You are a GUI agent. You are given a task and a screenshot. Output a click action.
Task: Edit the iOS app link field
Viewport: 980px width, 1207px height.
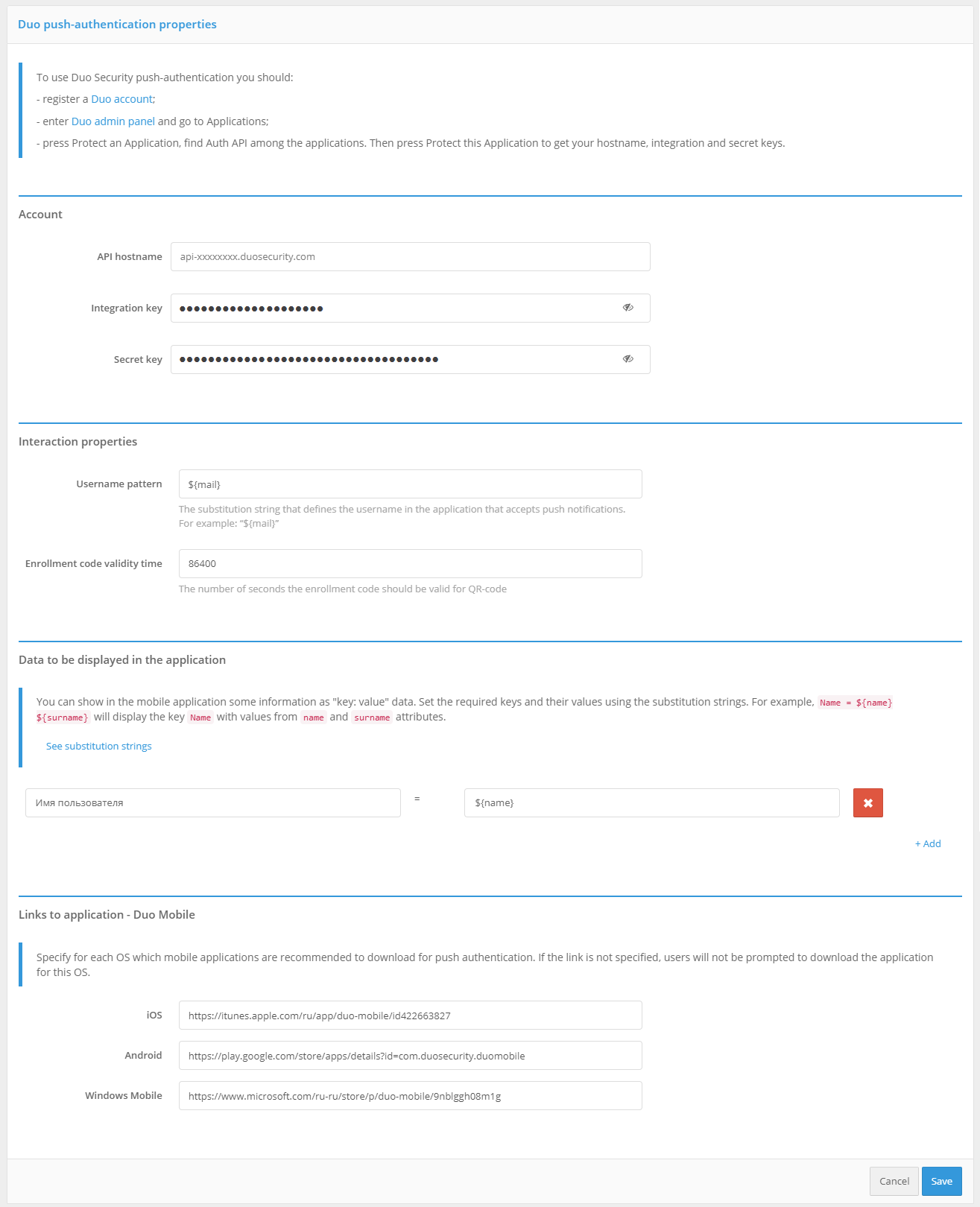[410, 1016]
